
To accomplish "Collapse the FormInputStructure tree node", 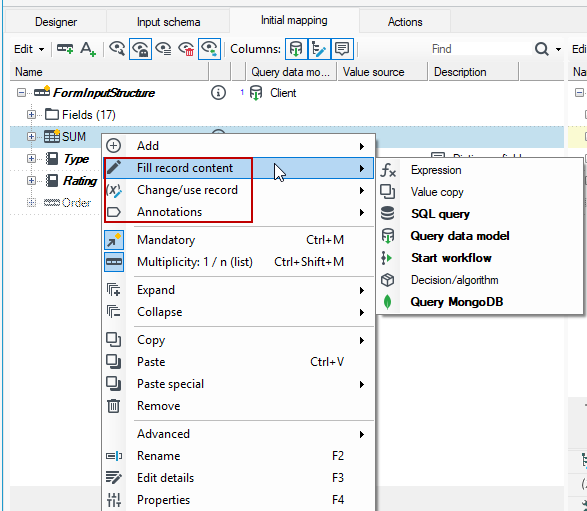I will point(21,92).
